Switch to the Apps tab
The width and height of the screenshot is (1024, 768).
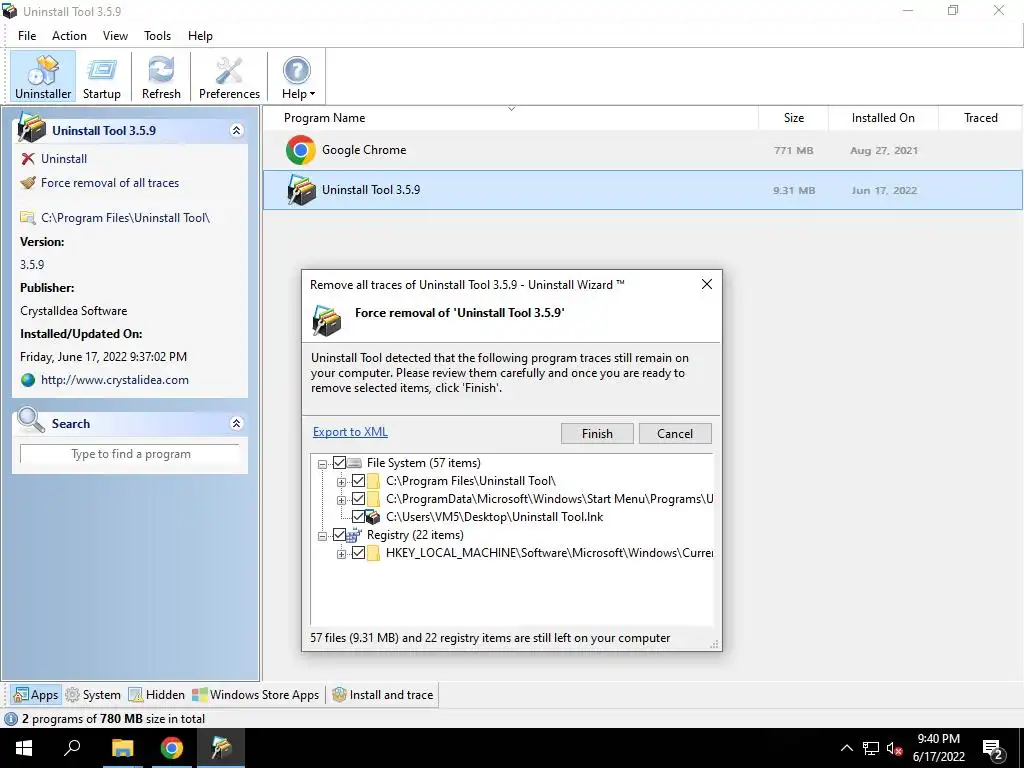coord(37,695)
